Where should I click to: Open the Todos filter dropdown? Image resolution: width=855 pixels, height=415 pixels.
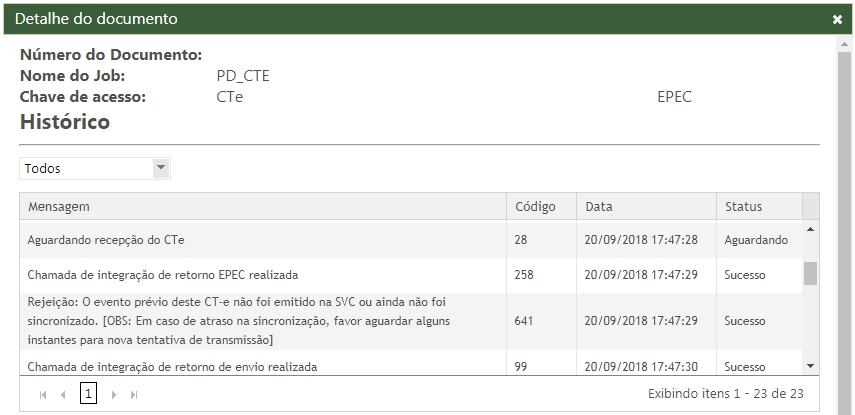(x=161, y=168)
